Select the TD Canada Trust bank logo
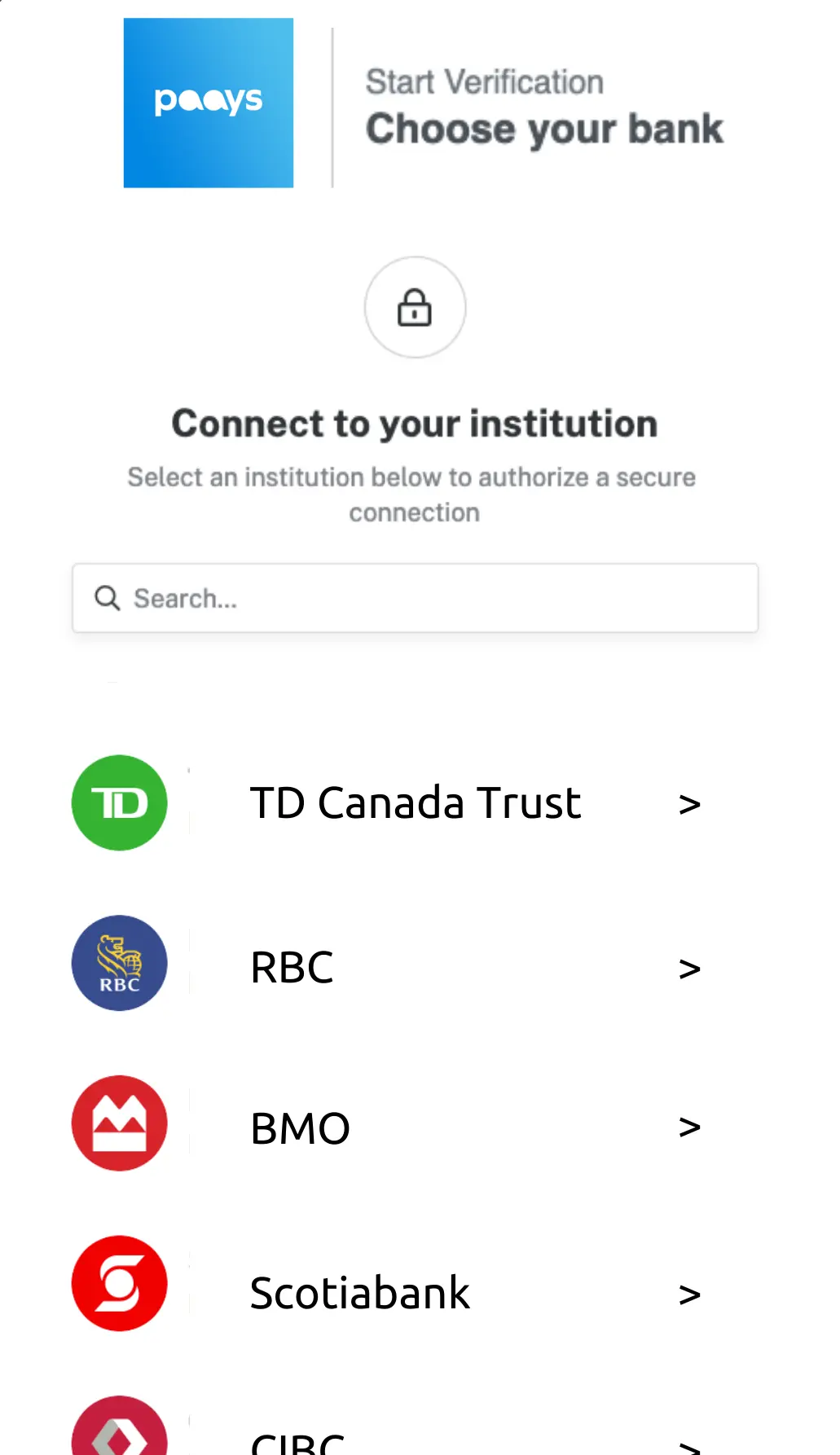This screenshot has width=840, height=1455. (119, 802)
